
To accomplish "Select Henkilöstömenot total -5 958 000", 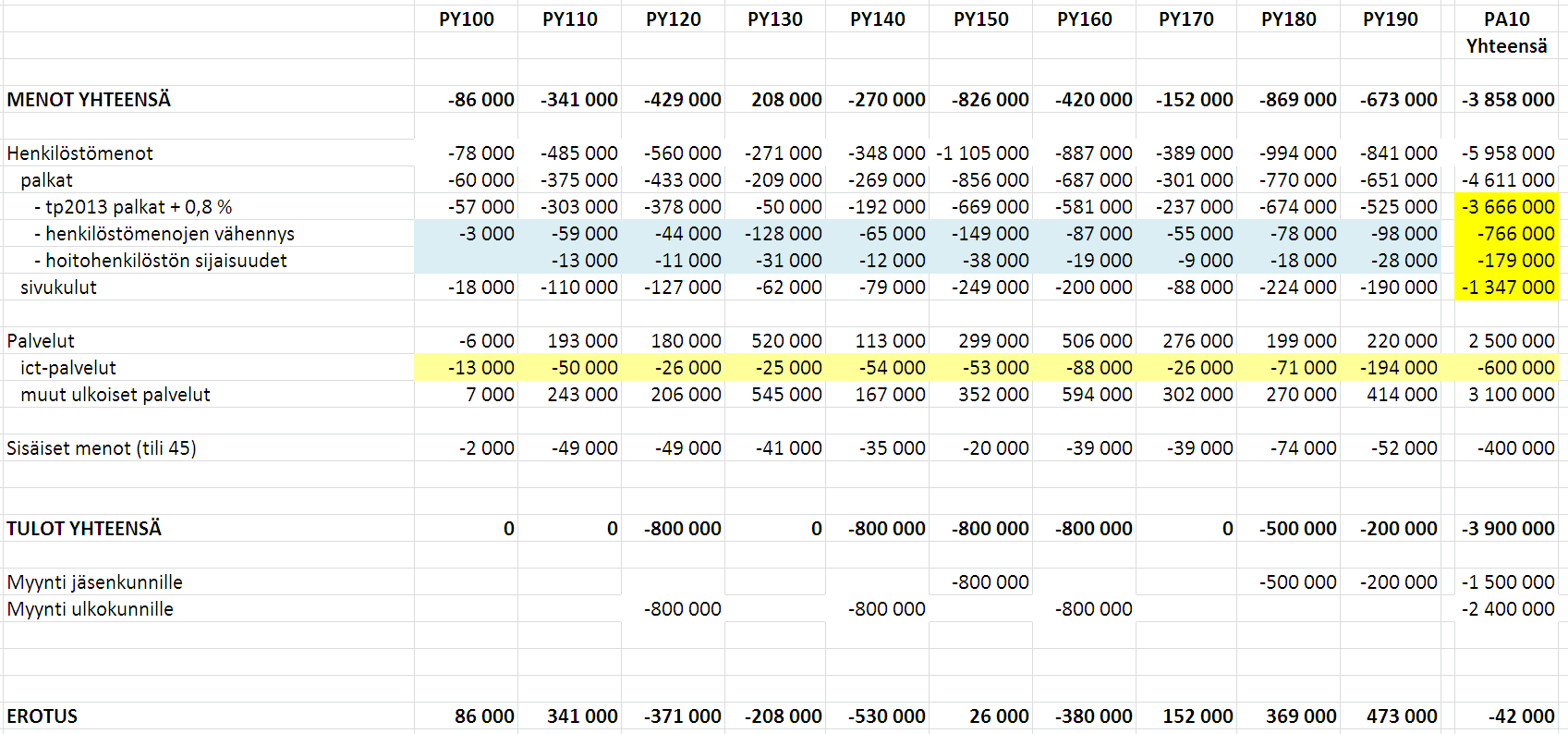I will 1508,153.
